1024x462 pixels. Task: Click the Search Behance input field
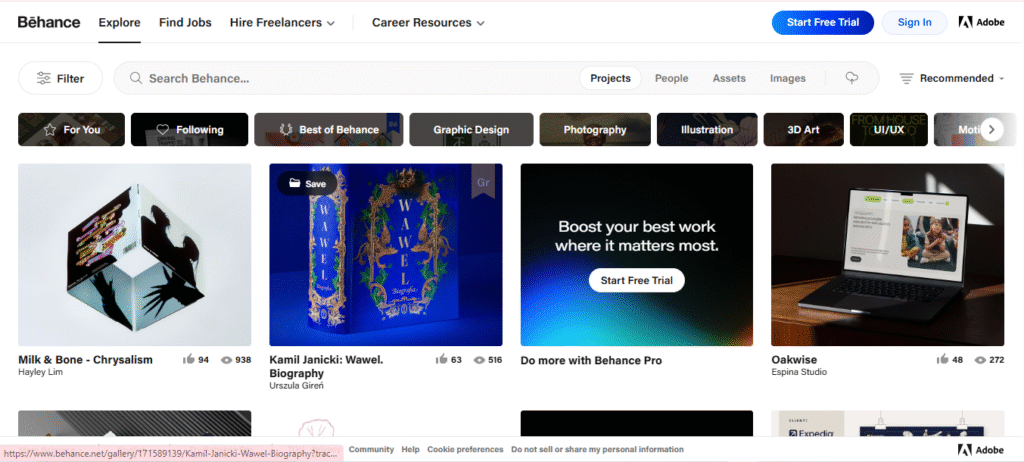tap(350, 78)
